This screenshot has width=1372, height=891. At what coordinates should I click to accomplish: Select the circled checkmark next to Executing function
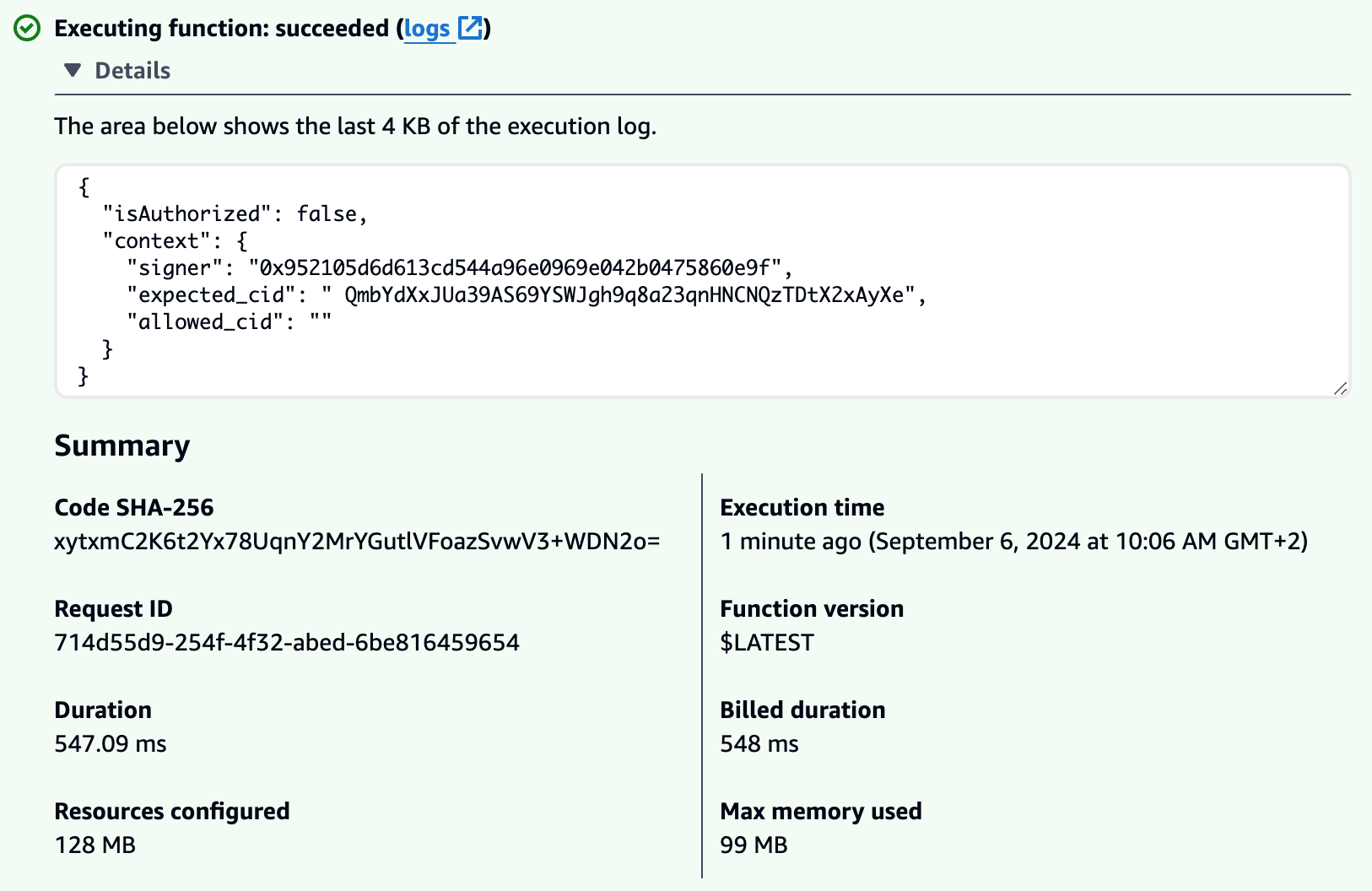tap(28, 28)
